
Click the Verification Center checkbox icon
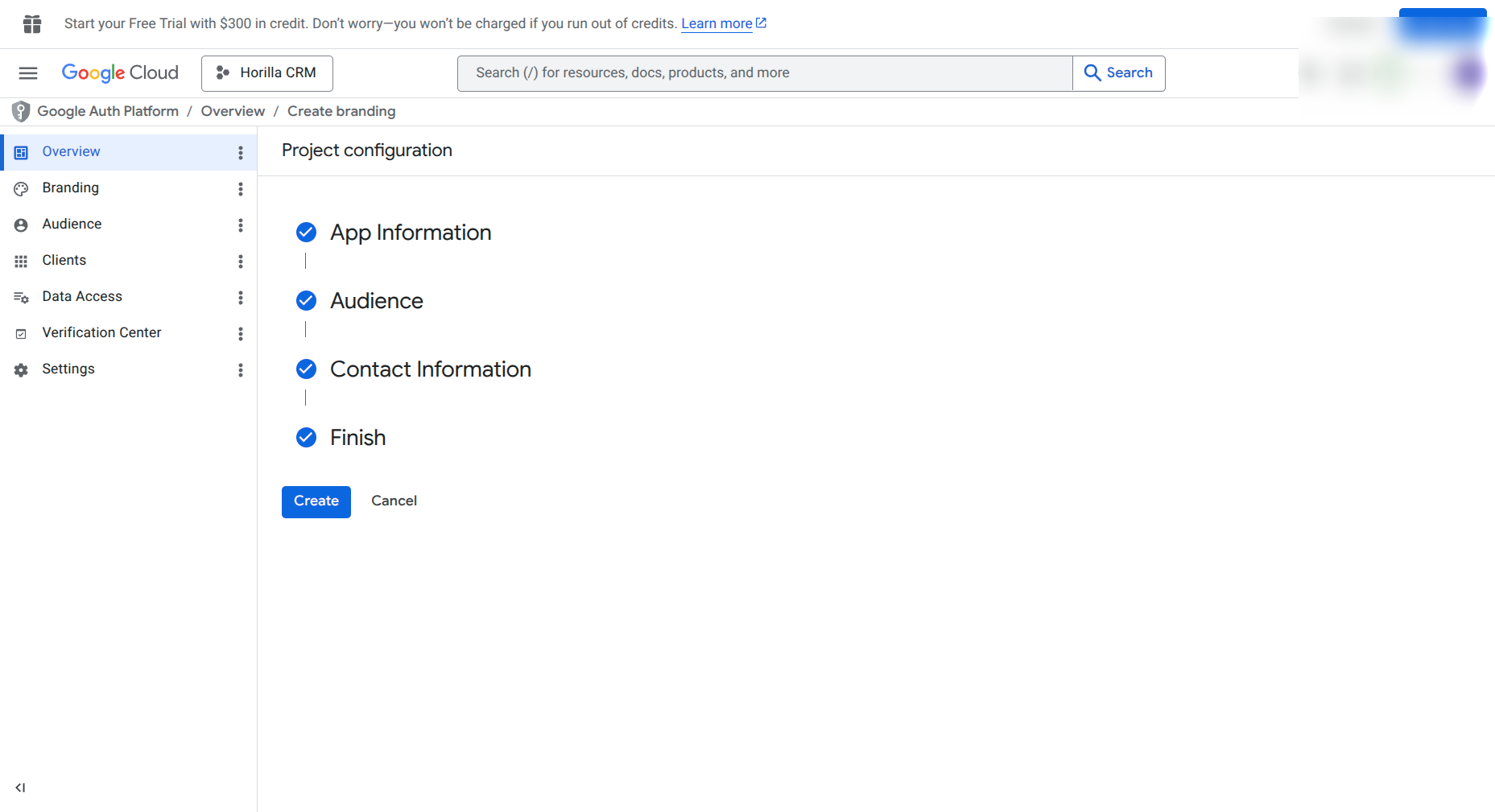21,333
